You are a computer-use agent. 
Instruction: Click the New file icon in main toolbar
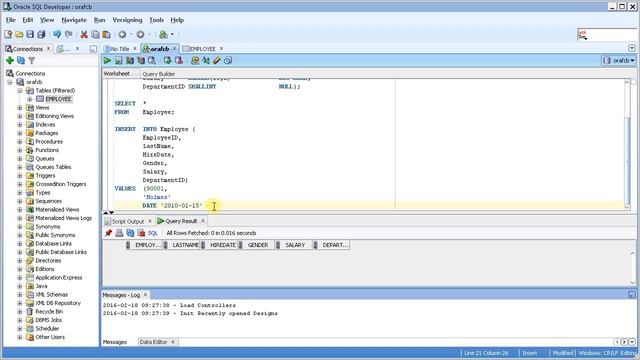coord(8,35)
